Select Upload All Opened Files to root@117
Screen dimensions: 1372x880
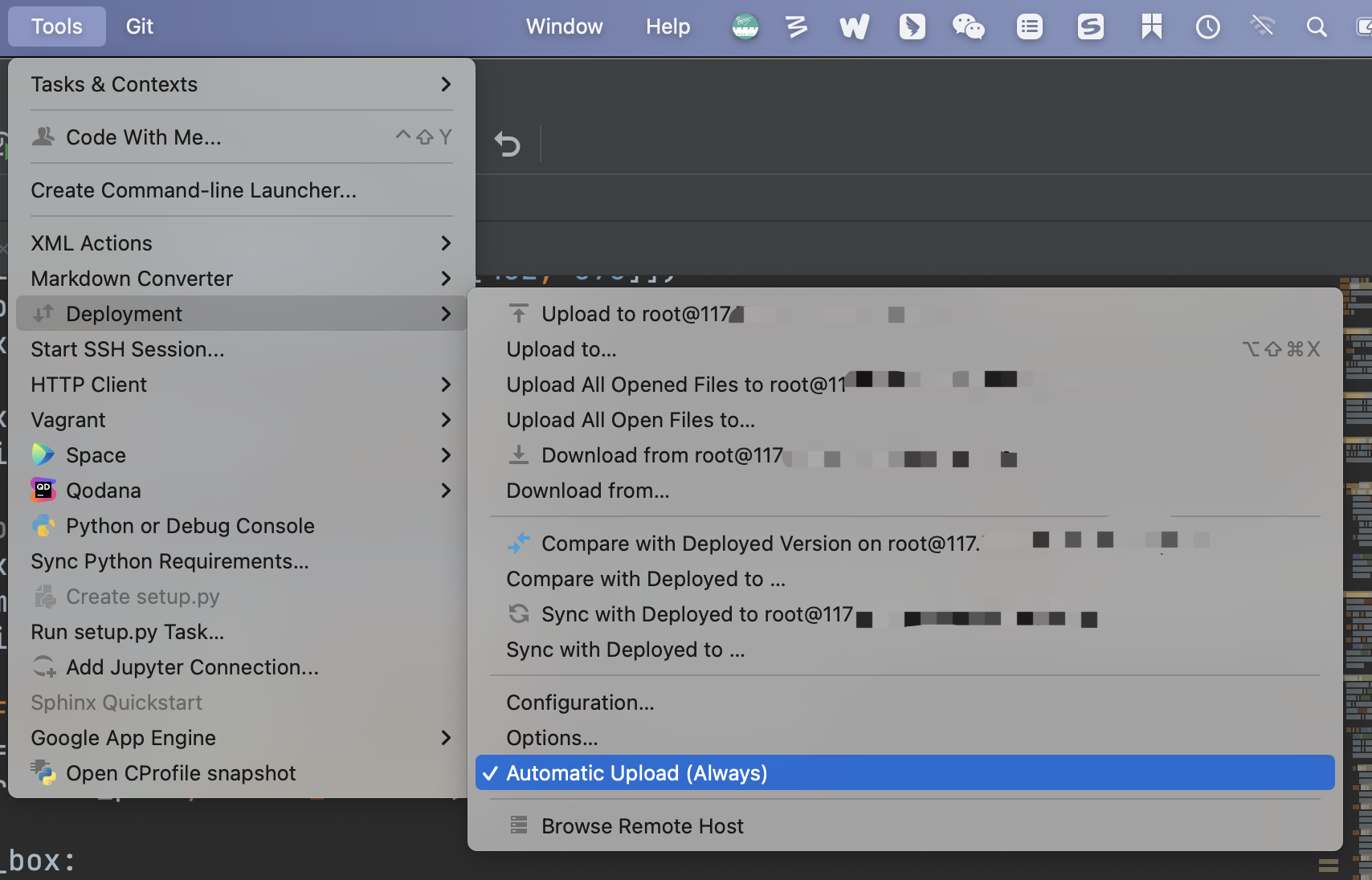point(905,385)
